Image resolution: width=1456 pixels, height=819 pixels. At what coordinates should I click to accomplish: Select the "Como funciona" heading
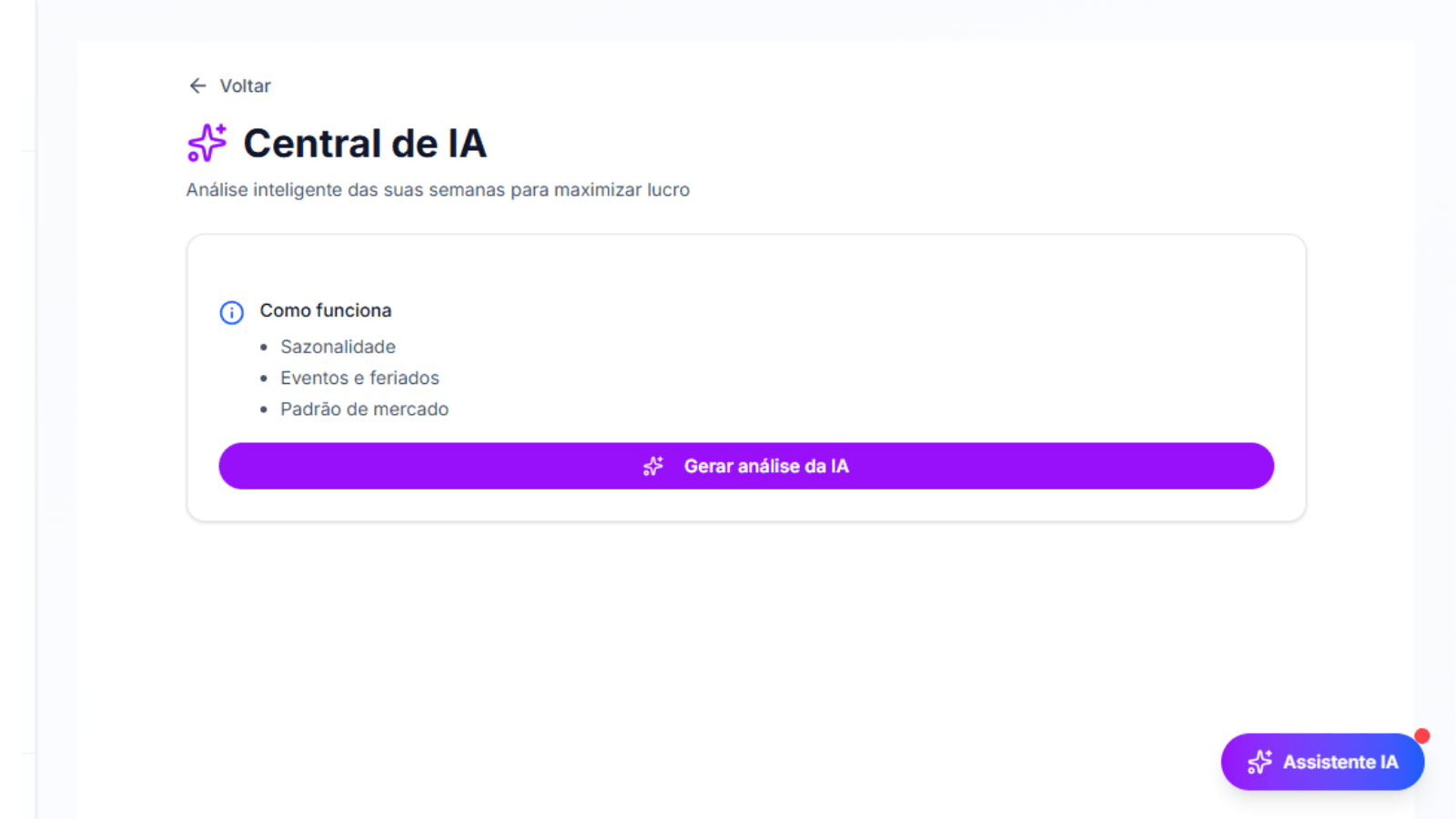(x=326, y=310)
